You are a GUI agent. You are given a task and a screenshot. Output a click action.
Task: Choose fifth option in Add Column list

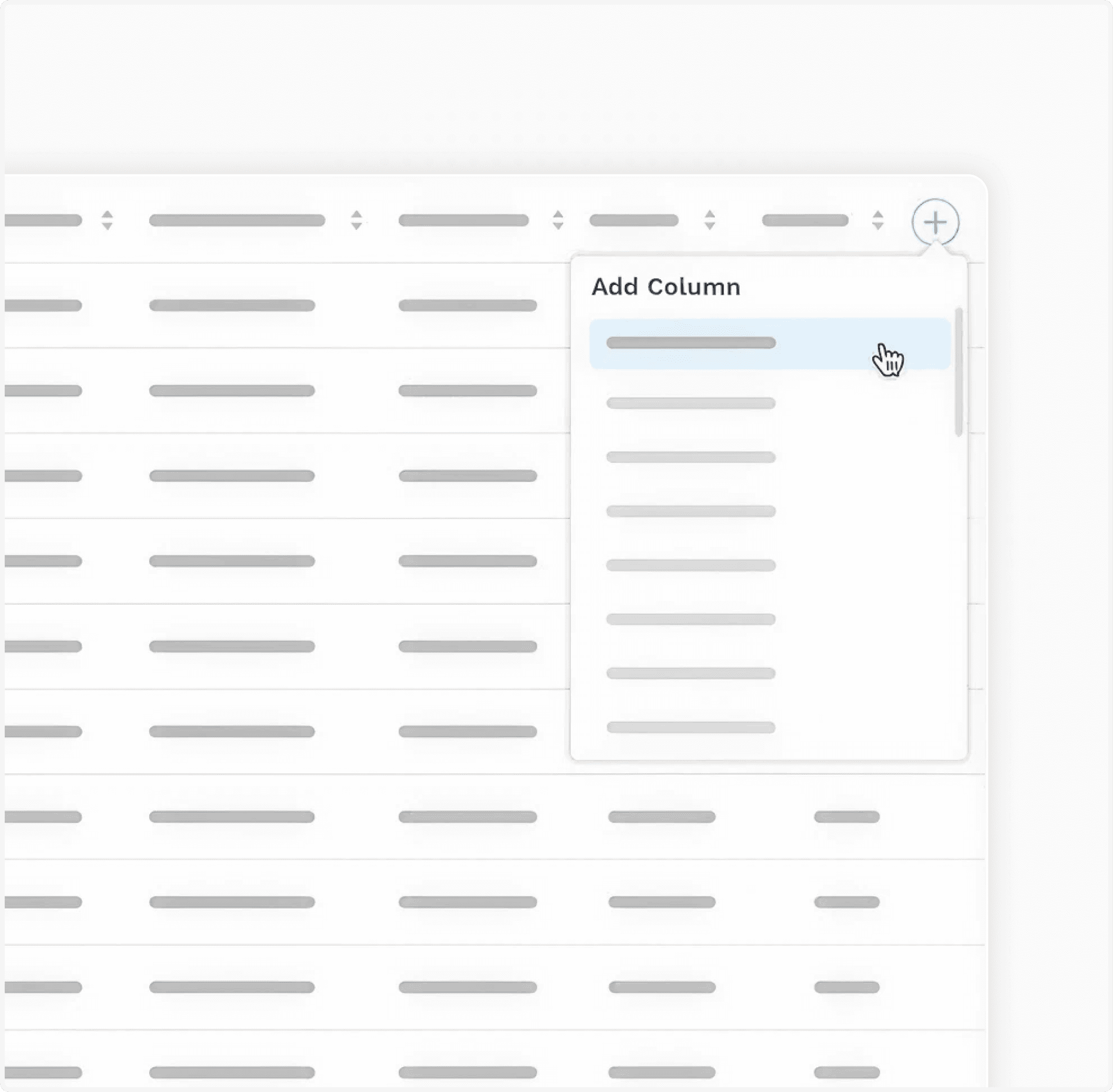coord(690,566)
